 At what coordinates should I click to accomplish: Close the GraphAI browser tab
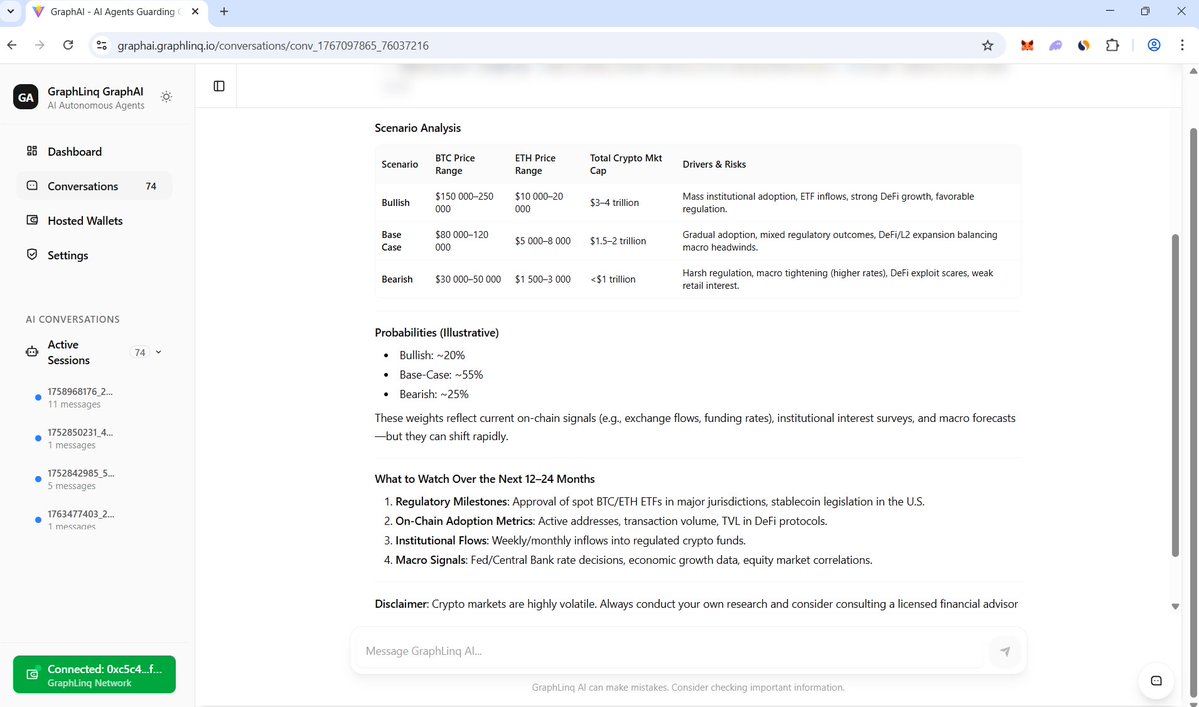tap(195, 11)
